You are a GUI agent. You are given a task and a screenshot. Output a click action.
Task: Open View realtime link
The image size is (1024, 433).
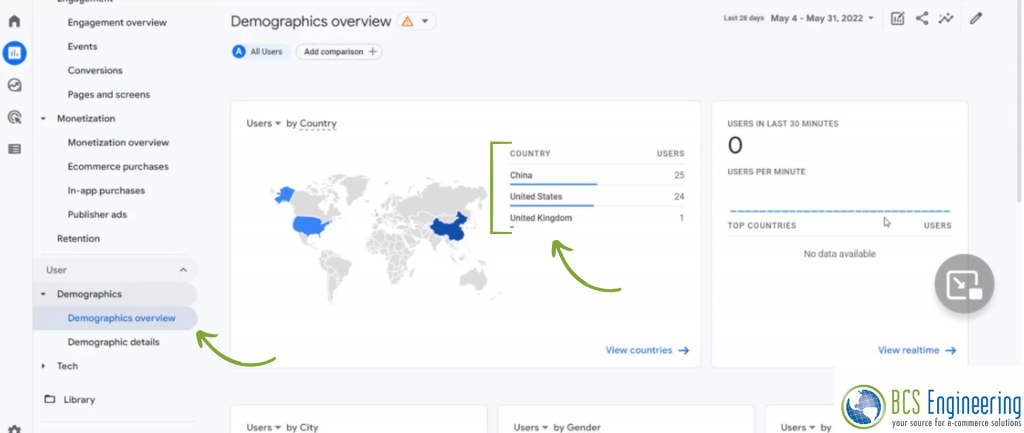(x=917, y=350)
